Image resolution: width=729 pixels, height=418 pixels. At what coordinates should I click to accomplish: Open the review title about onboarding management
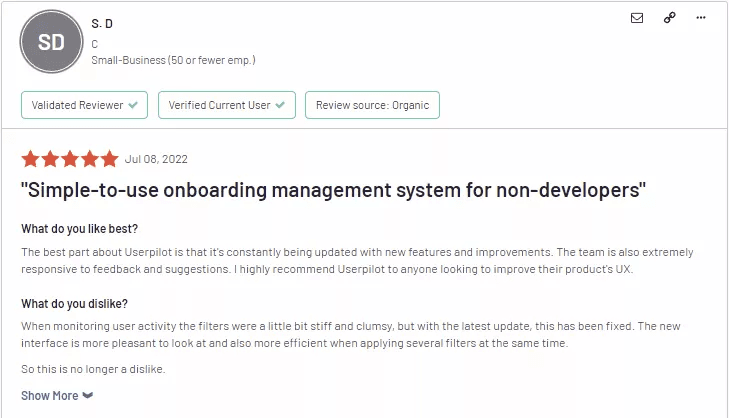click(333, 190)
